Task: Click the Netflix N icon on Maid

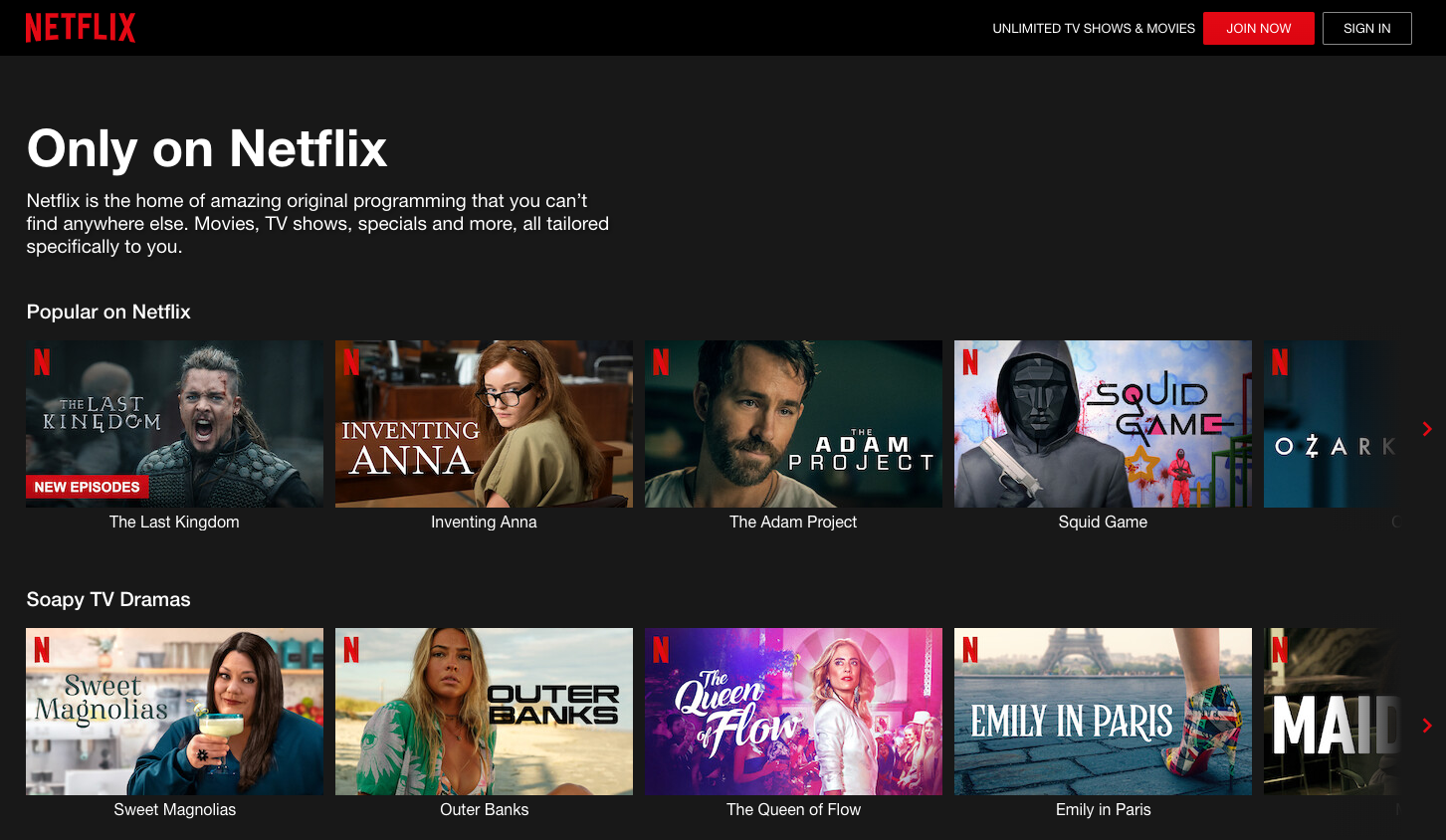Action: (1280, 650)
